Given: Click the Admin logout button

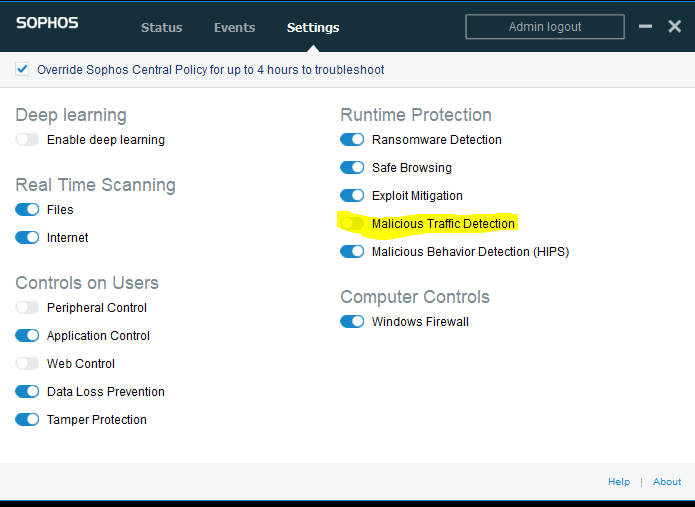Looking at the screenshot, I should click(x=545, y=27).
